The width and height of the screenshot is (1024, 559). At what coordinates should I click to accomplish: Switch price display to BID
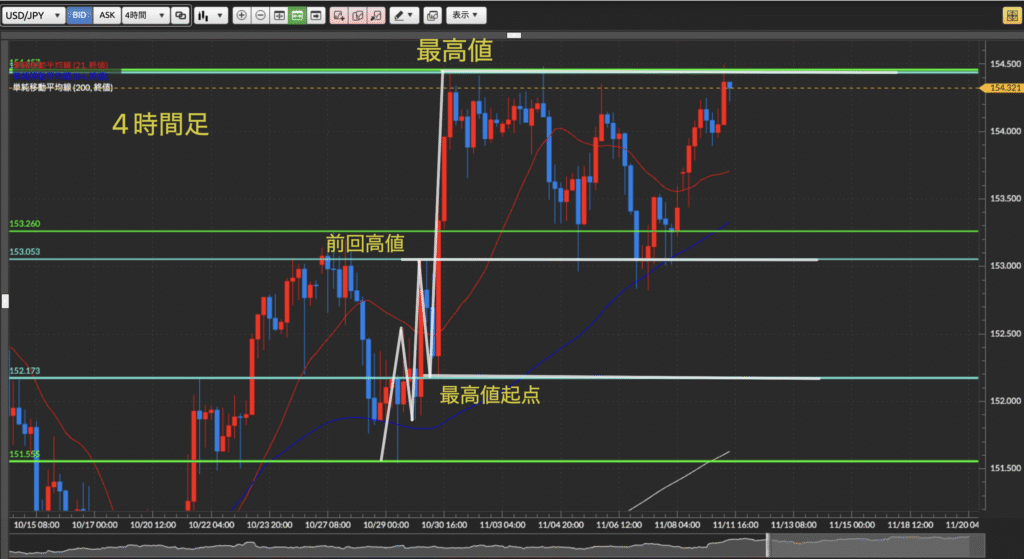pos(80,16)
